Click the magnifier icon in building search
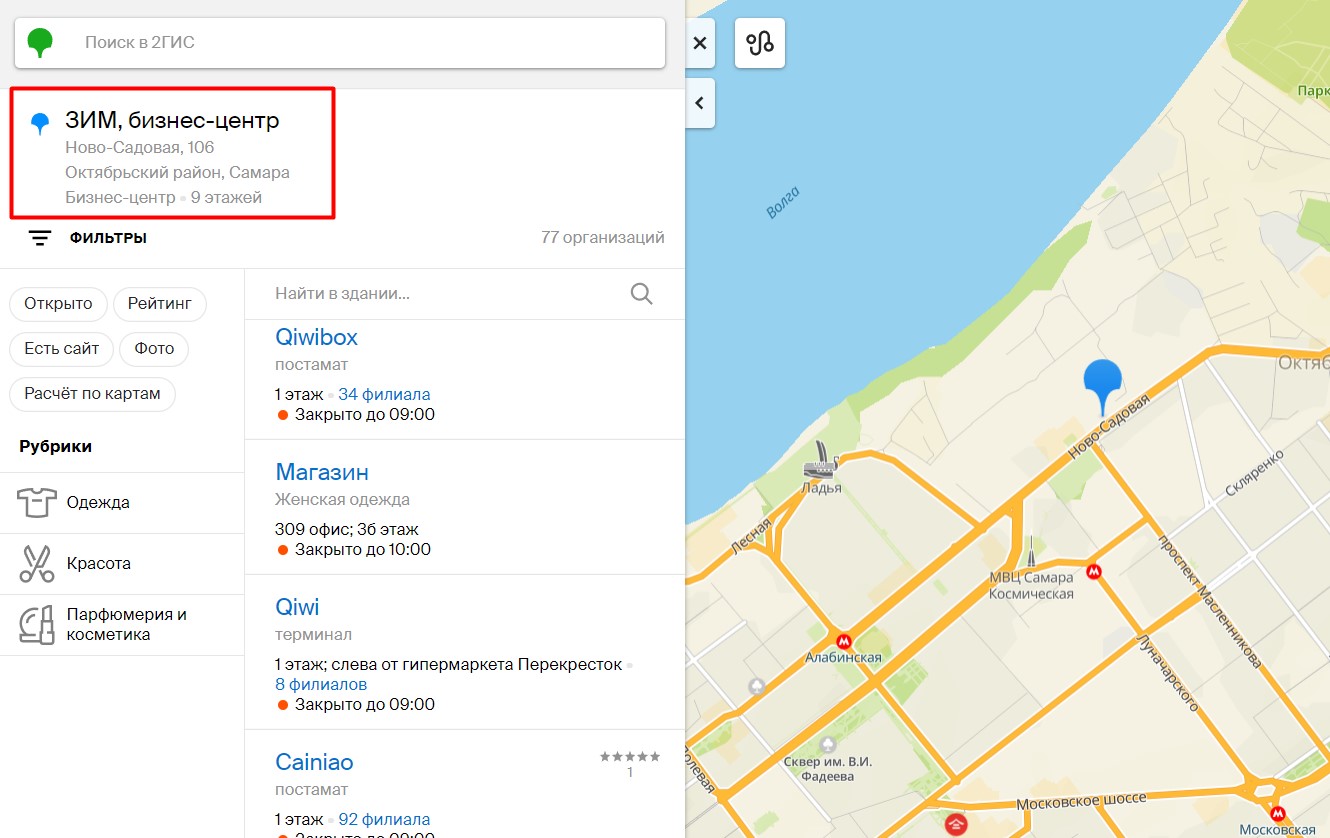 click(x=641, y=294)
